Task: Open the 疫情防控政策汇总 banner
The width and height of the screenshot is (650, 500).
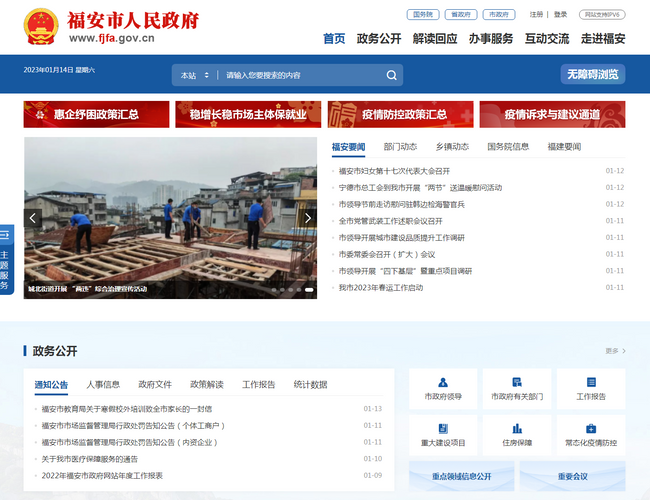Action: pos(401,114)
